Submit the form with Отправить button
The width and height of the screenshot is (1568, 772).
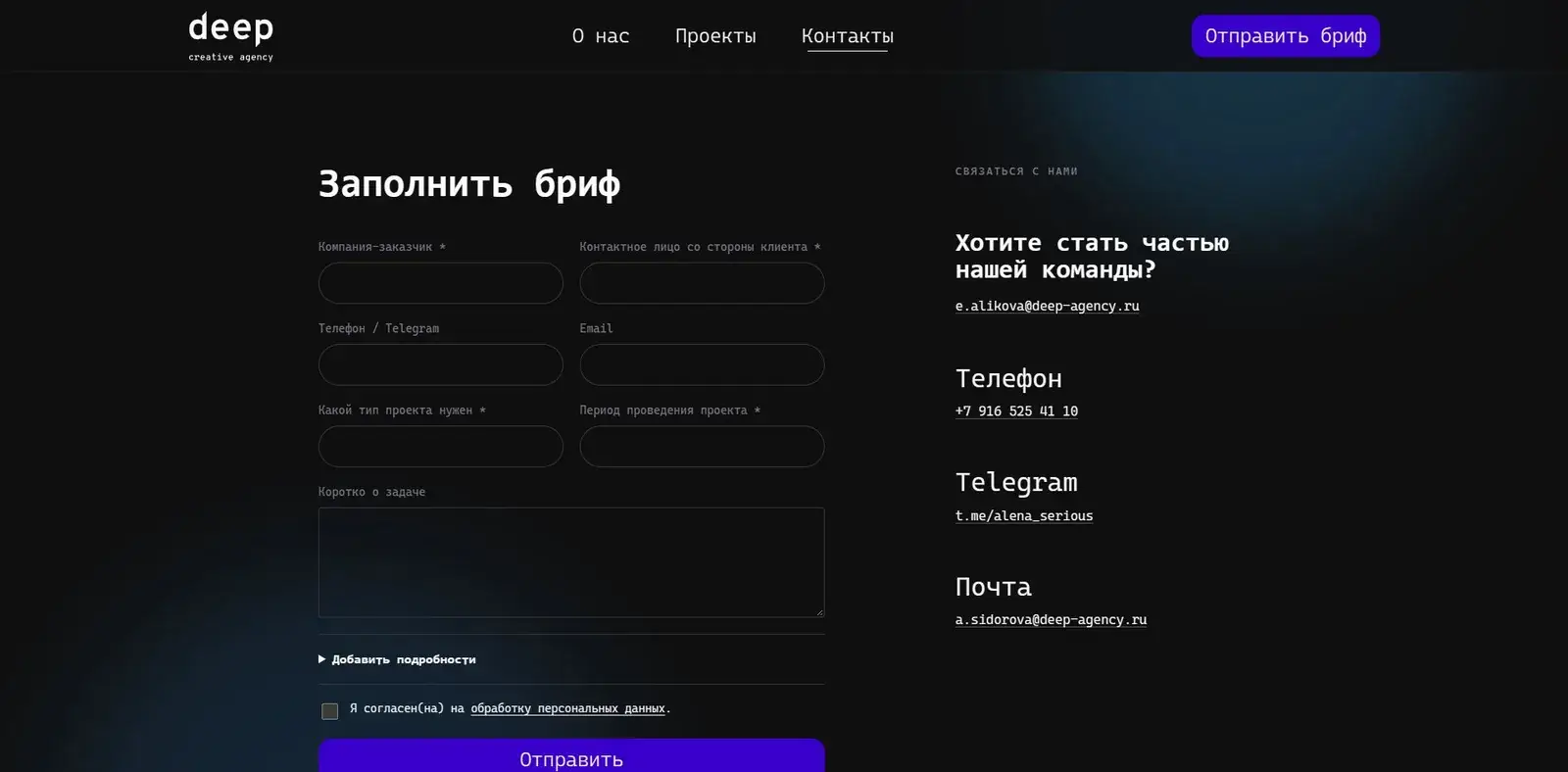(571, 755)
